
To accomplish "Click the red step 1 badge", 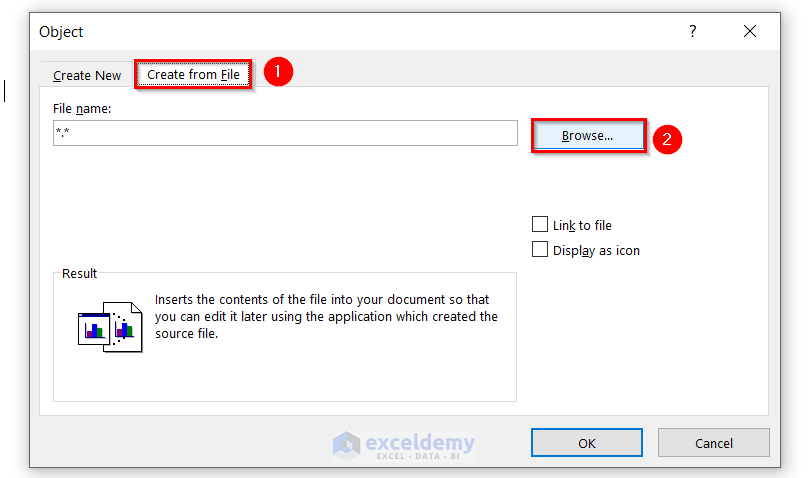I will 278,72.
